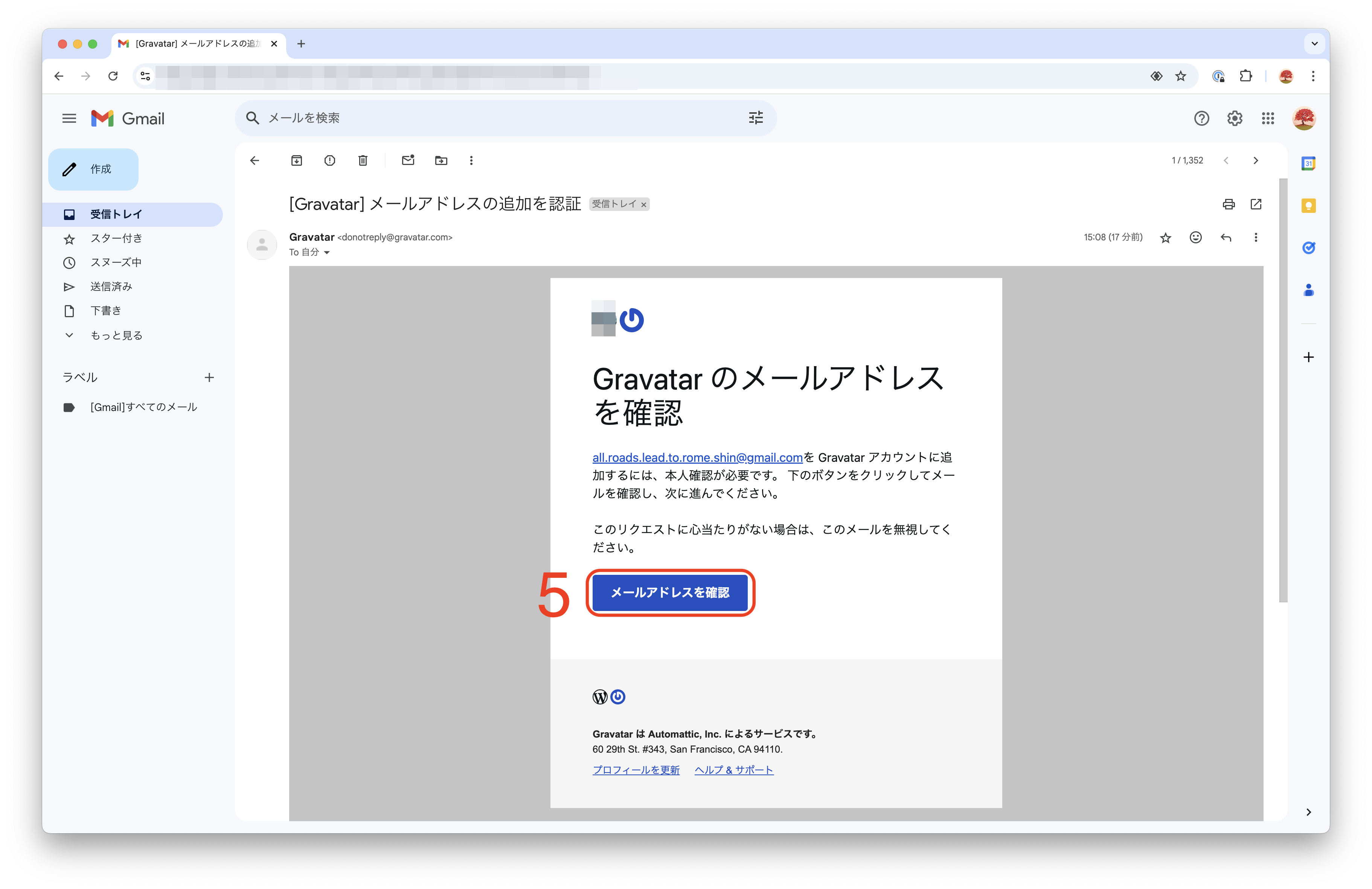Open Gmail settings gear

(x=1235, y=118)
